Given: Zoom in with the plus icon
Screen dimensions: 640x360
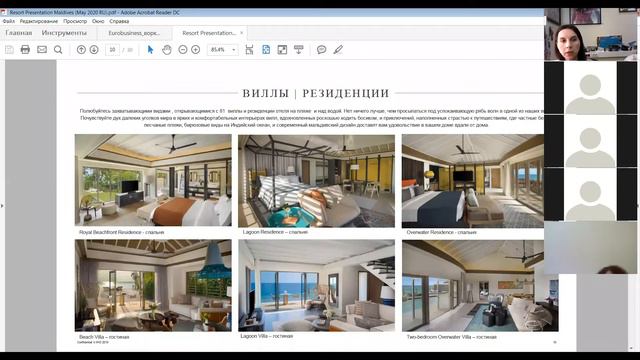Looking at the screenshot, I should coord(196,50).
